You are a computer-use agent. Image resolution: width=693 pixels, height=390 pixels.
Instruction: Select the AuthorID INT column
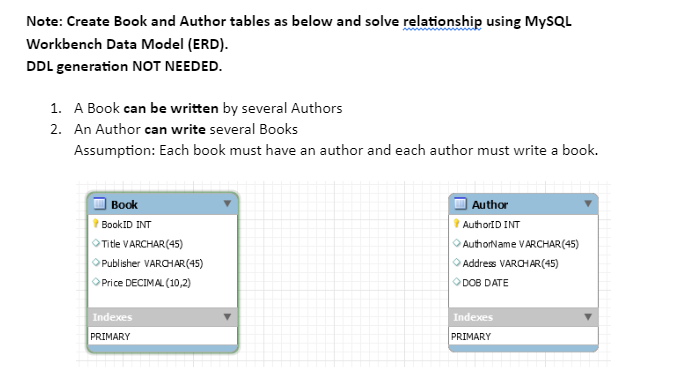pos(491,225)
